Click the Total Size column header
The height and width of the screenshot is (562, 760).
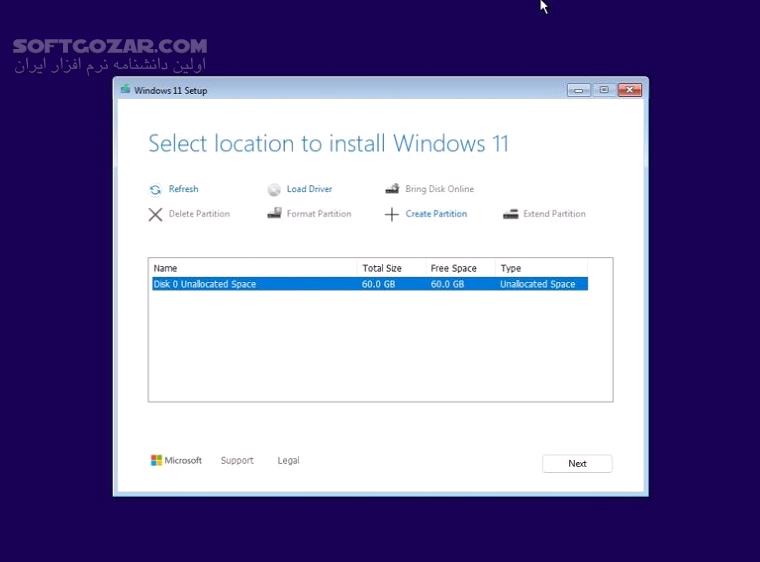tap(392, 268)
